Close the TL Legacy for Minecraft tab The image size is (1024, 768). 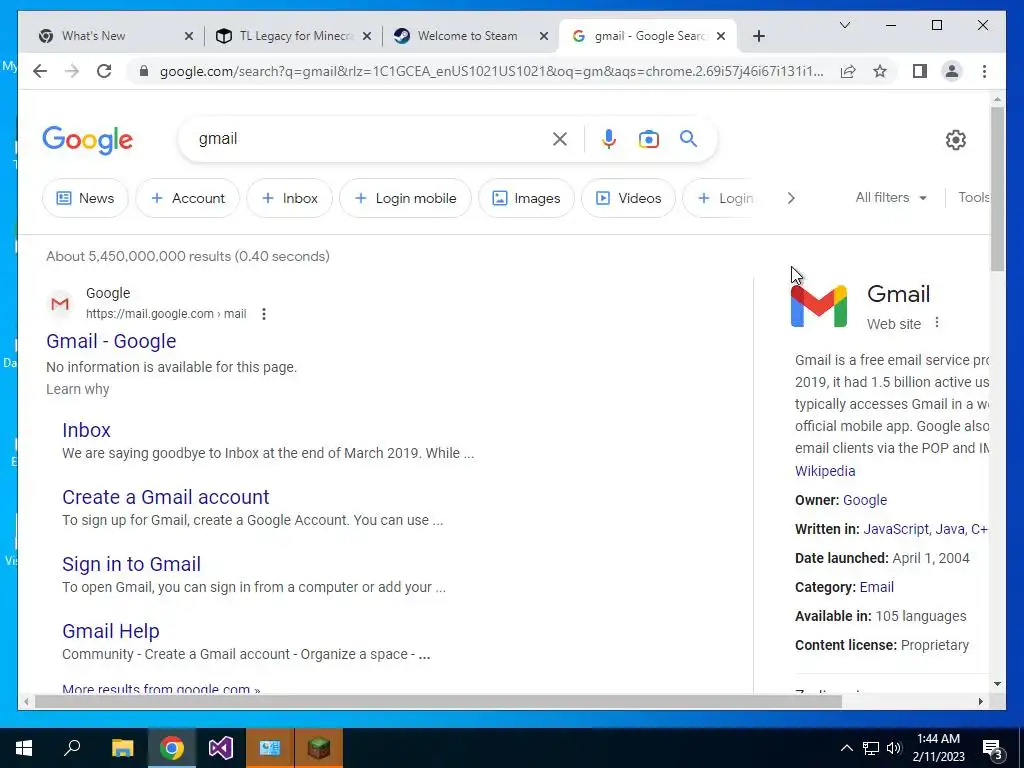[367, 36]
